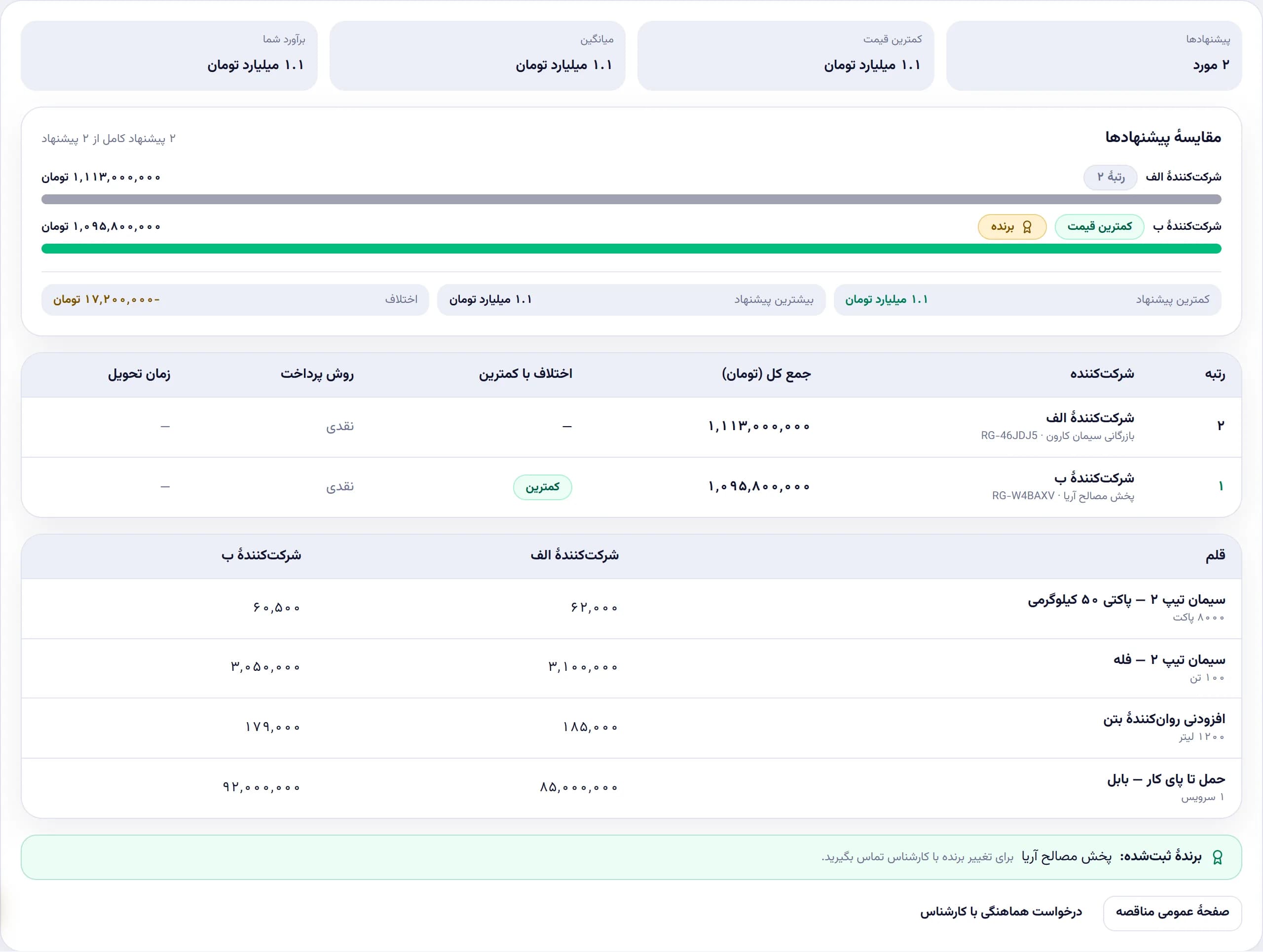Click the ۸۰۰۰ پاکت quantity

pyautogui.click(x=1198, y=618)
